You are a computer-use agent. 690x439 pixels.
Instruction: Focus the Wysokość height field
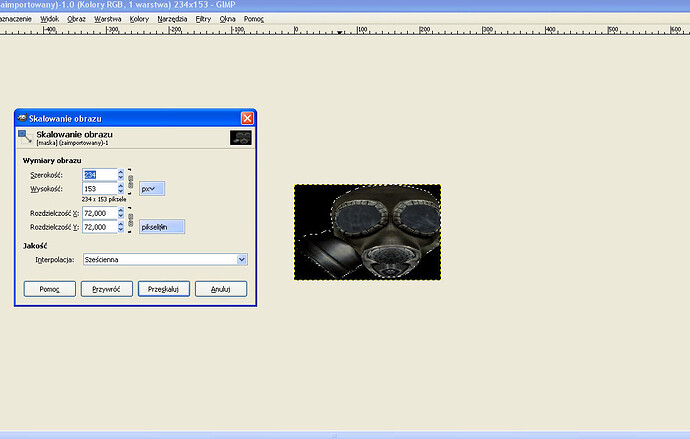pos(100,189)
